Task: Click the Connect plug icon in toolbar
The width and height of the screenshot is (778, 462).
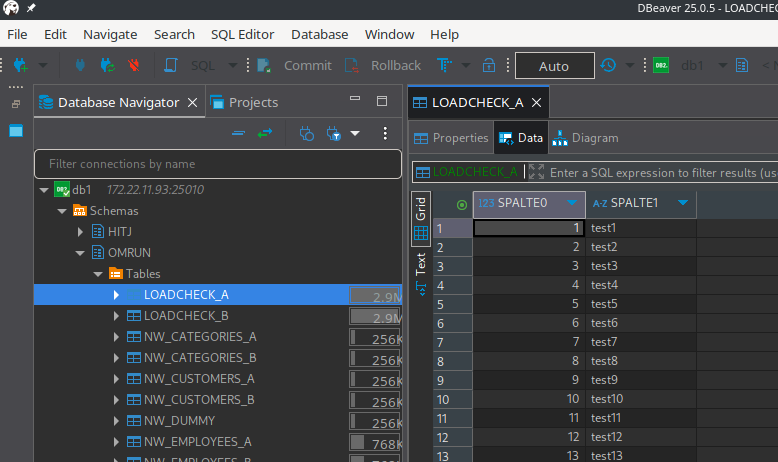Action: point(80,65)
